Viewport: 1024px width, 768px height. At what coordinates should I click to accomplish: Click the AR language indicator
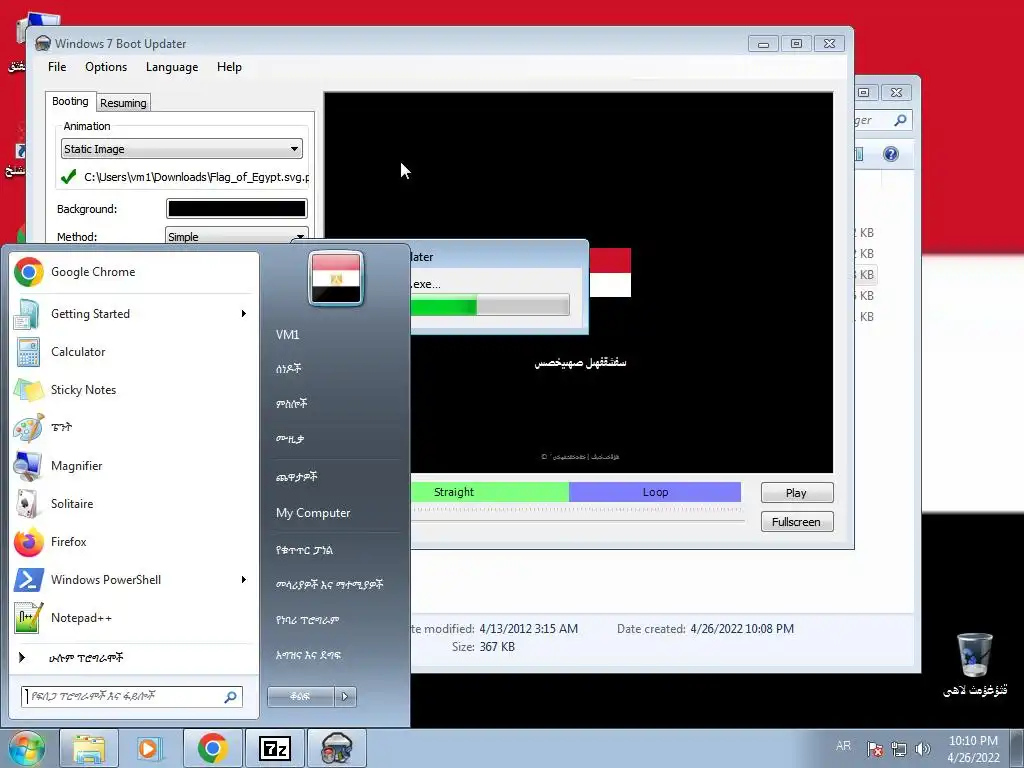843,746
